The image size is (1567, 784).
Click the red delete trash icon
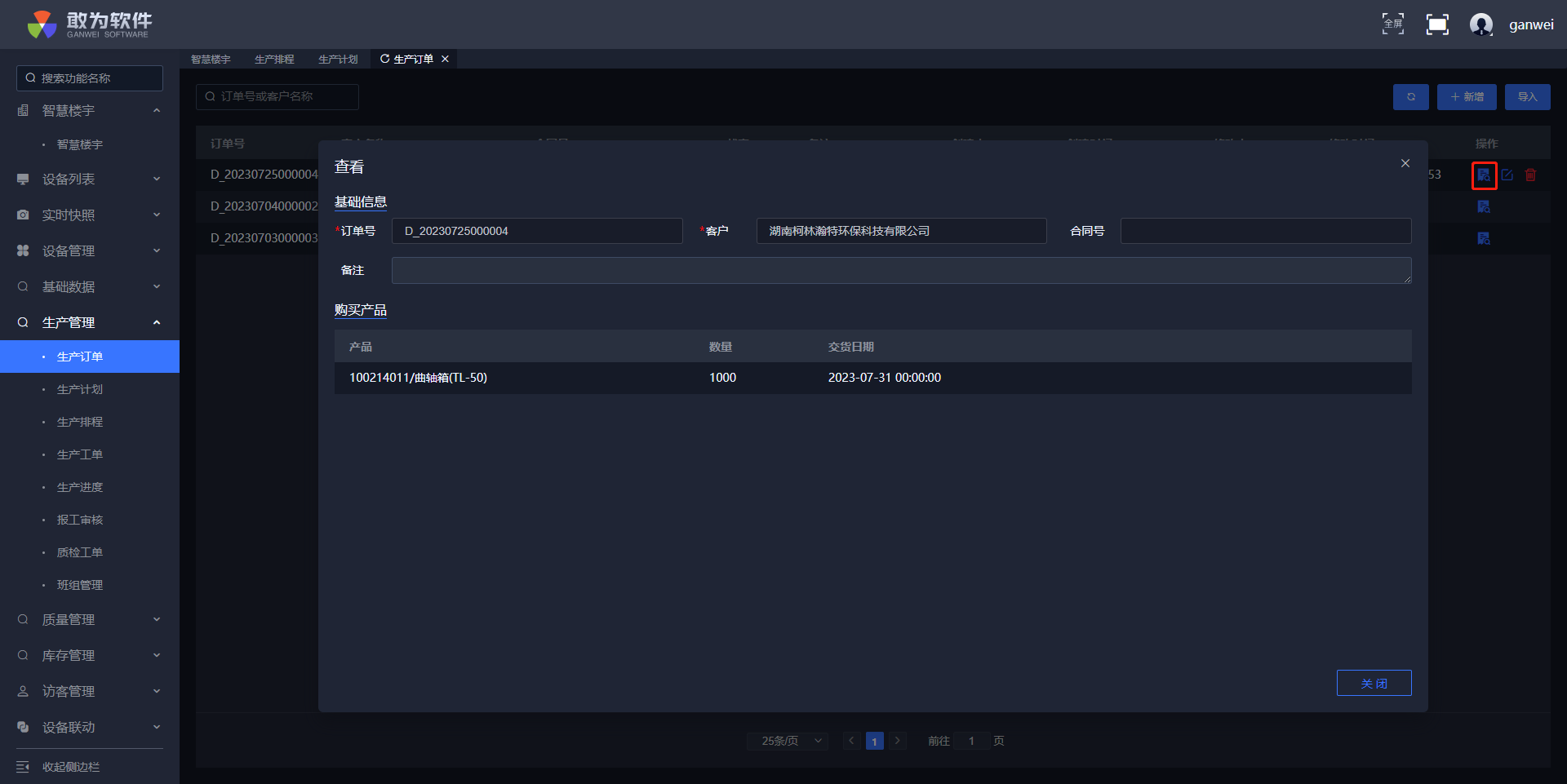coord(1530,175)
